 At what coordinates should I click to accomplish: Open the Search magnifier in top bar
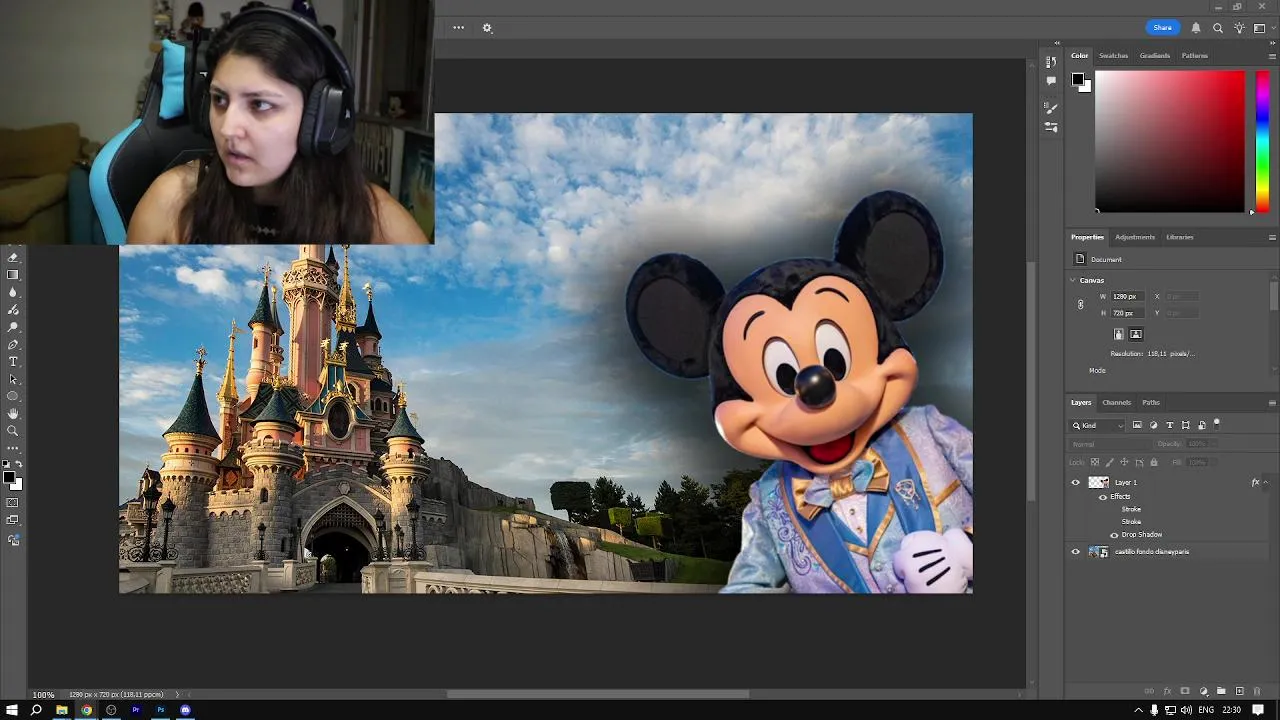click(1218, 28)
